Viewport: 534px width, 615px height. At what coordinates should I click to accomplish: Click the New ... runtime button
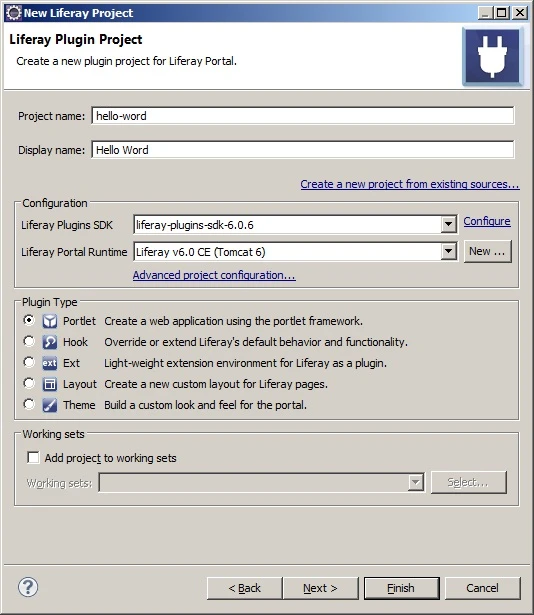point(488,251)
